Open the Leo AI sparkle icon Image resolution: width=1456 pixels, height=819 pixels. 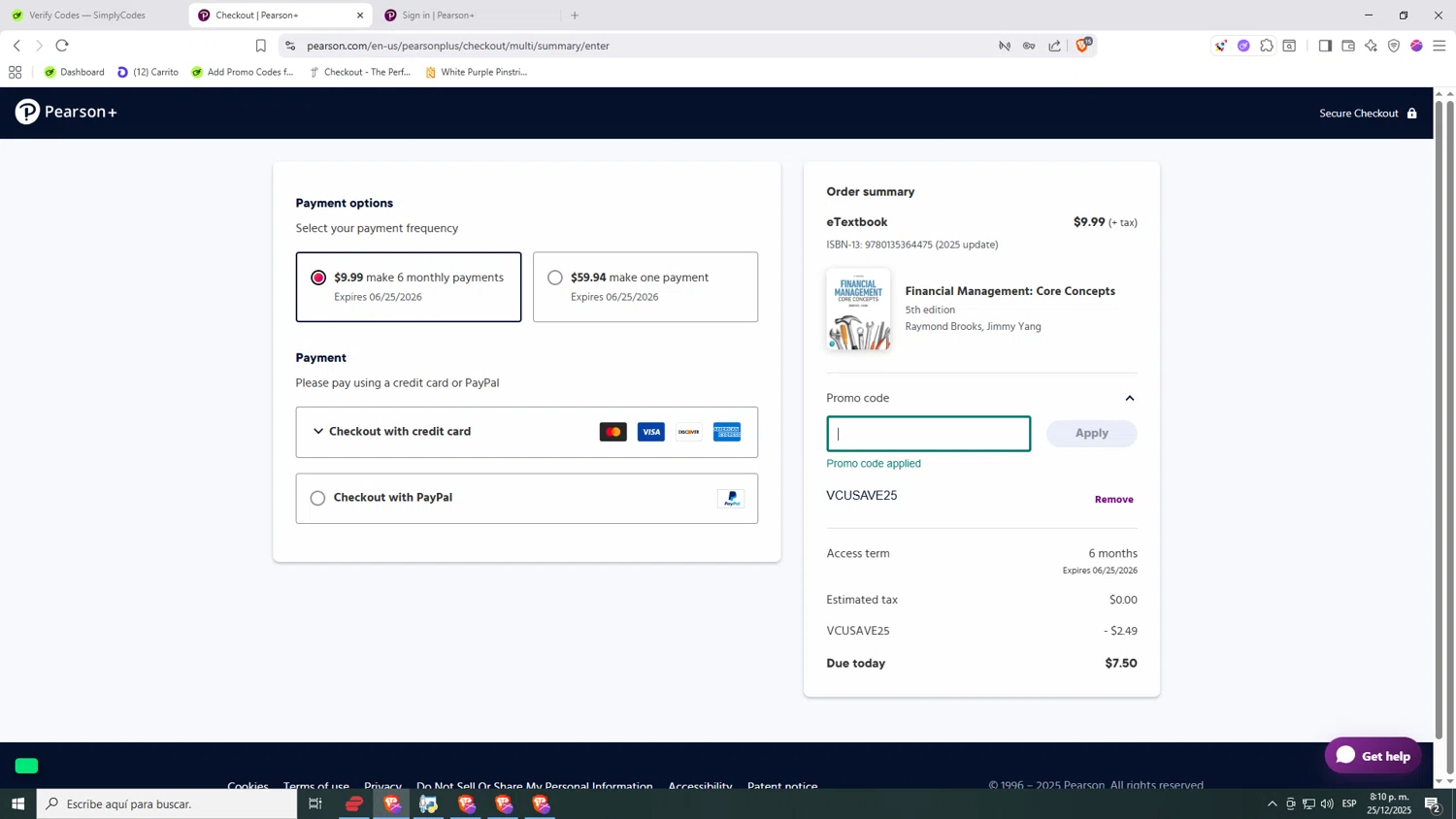[1371, 46]
